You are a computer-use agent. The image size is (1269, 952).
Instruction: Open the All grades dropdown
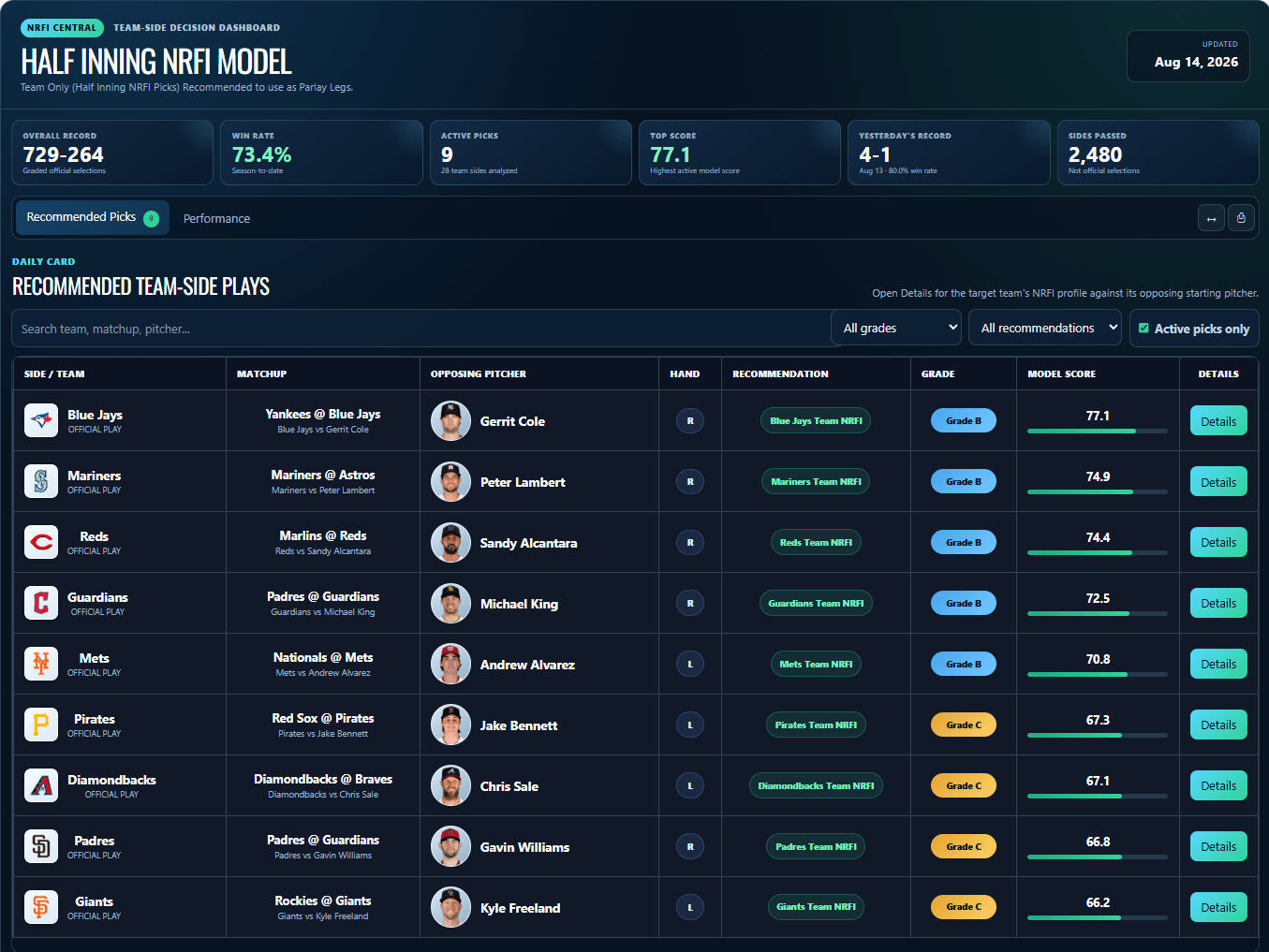896,328
